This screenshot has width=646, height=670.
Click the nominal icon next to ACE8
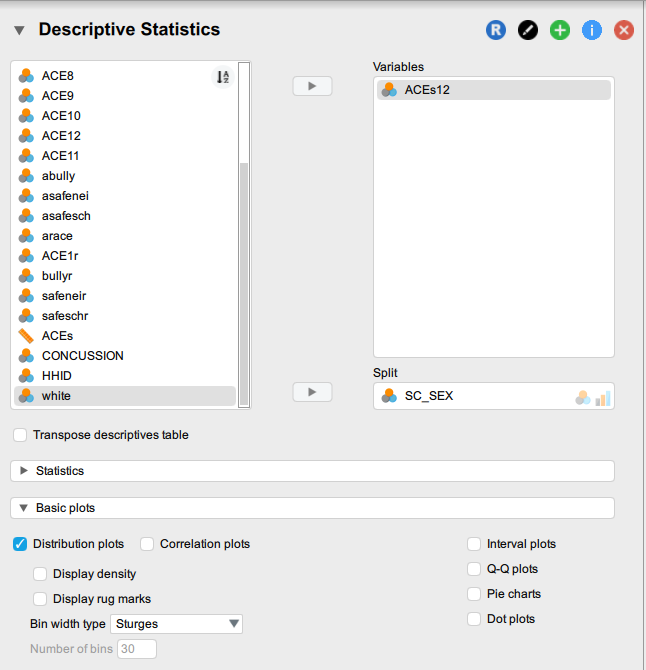click(x=26, y=76)
